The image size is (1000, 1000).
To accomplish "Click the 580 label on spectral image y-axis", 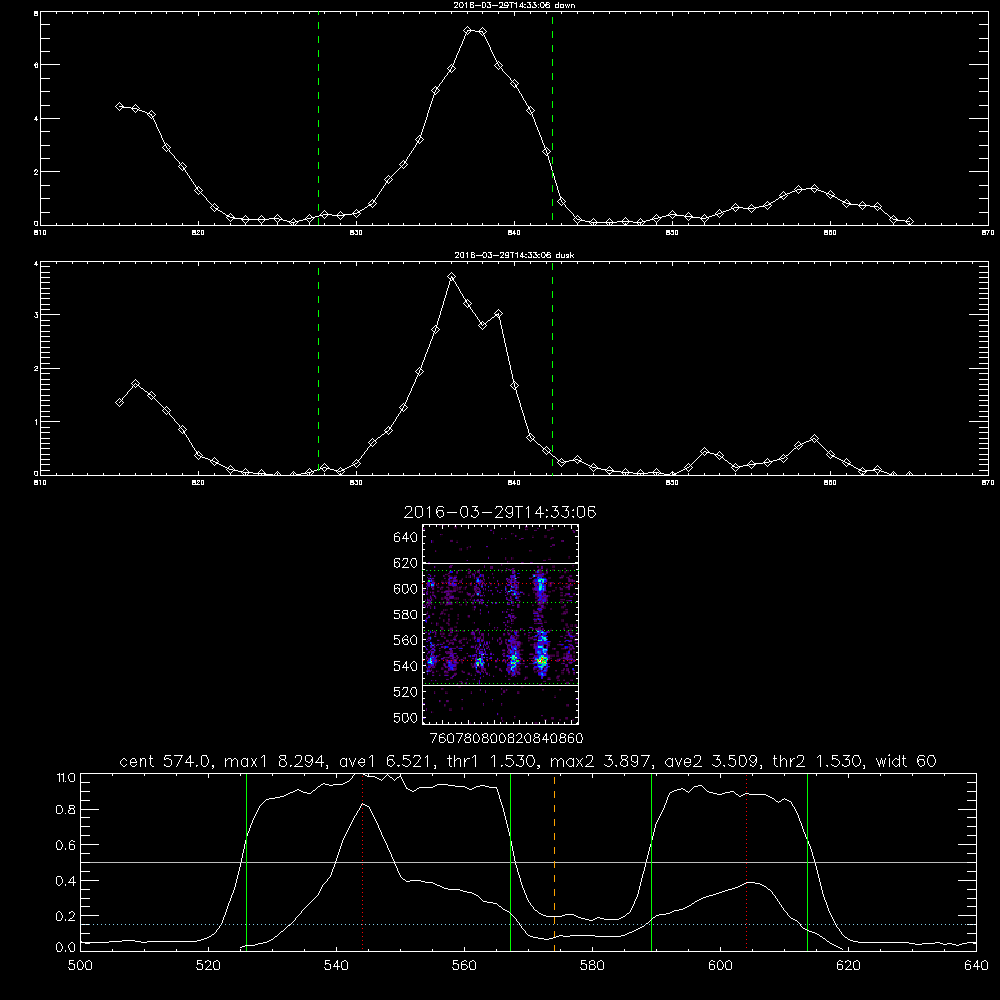I will pos(406,615).
